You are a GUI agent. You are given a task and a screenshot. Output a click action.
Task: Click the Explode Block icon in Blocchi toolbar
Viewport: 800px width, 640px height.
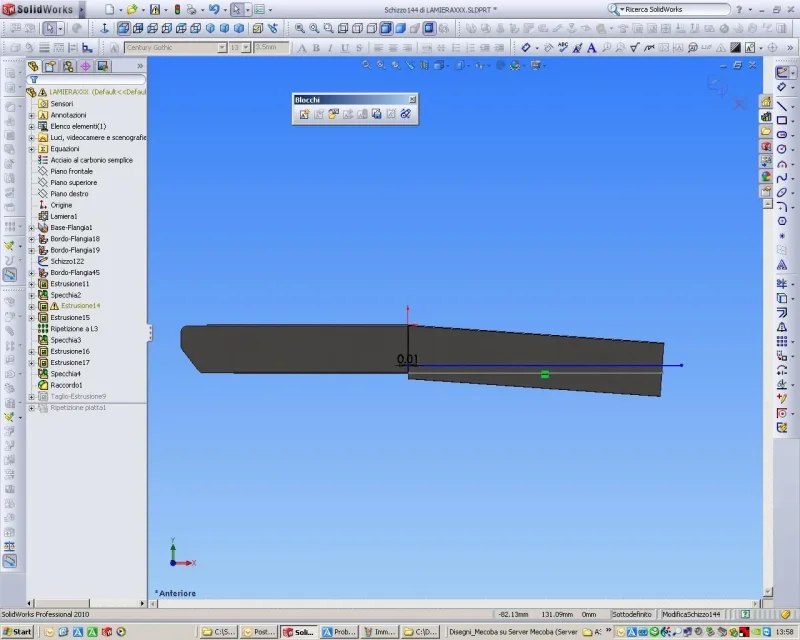pos(391,114)
